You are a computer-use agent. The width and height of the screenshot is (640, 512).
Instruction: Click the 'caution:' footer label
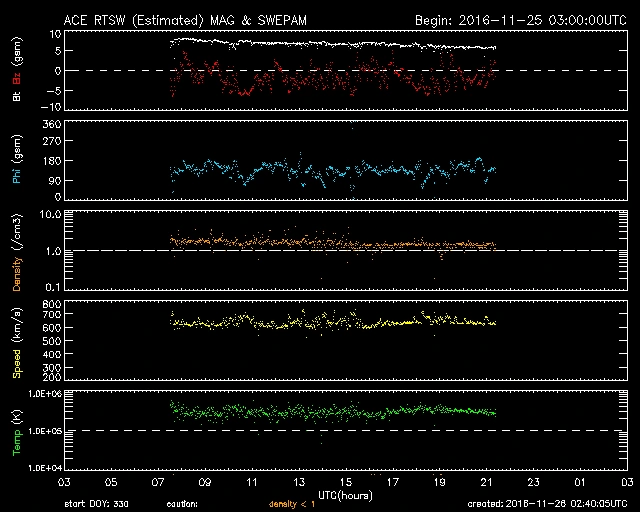point(182,504)
